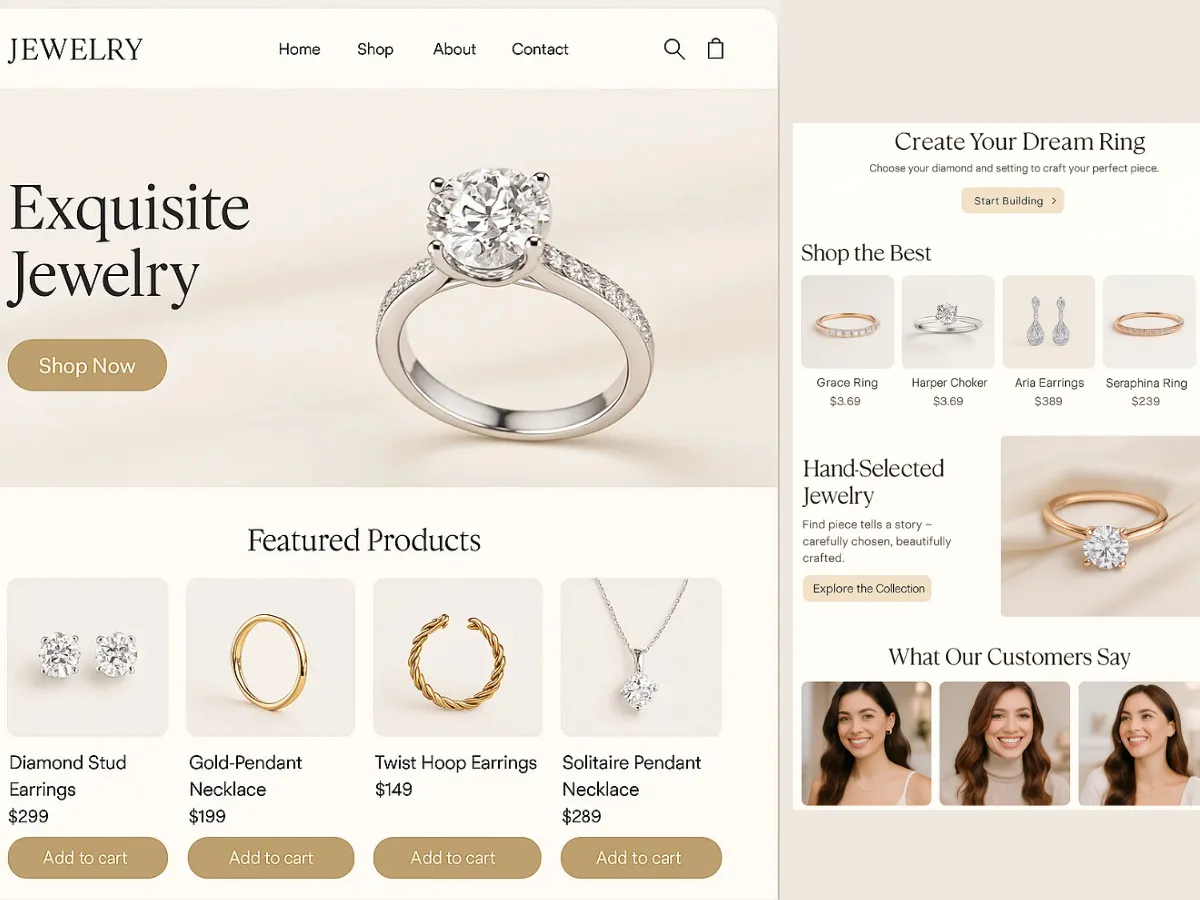Click the JEWELRY logo
Screen dimensions: 1200x900
[75, 49]
